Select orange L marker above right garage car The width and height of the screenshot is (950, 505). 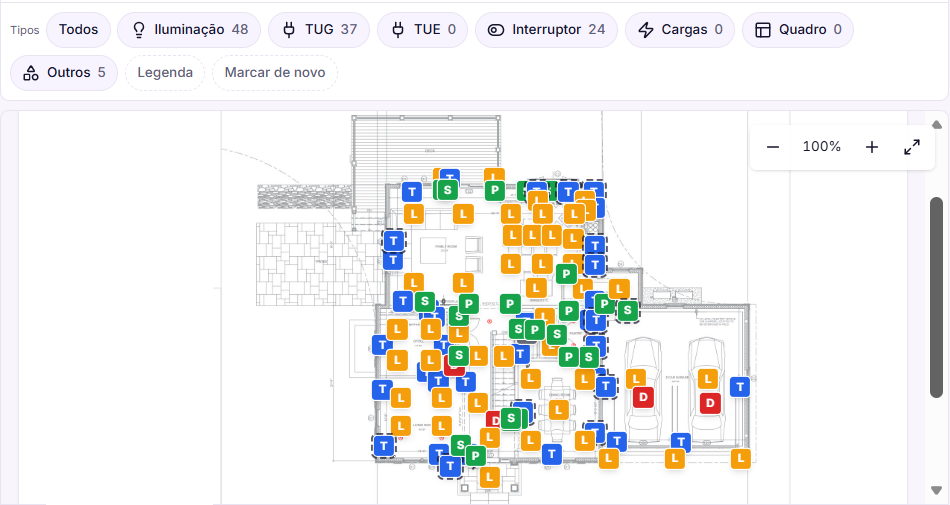click(707, 380)
